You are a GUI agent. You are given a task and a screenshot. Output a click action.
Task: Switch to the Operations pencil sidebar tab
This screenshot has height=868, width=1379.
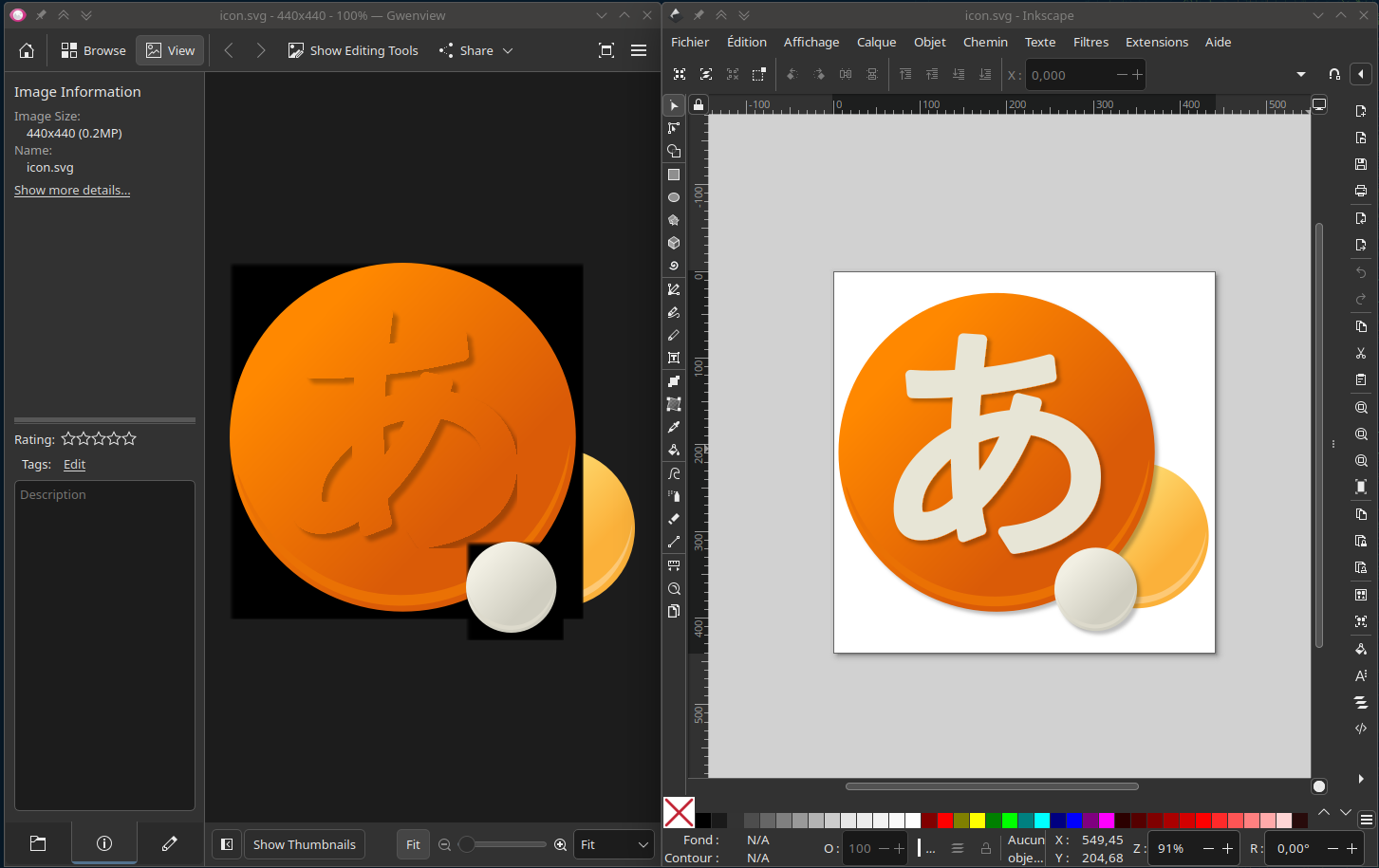click(170, 843)
